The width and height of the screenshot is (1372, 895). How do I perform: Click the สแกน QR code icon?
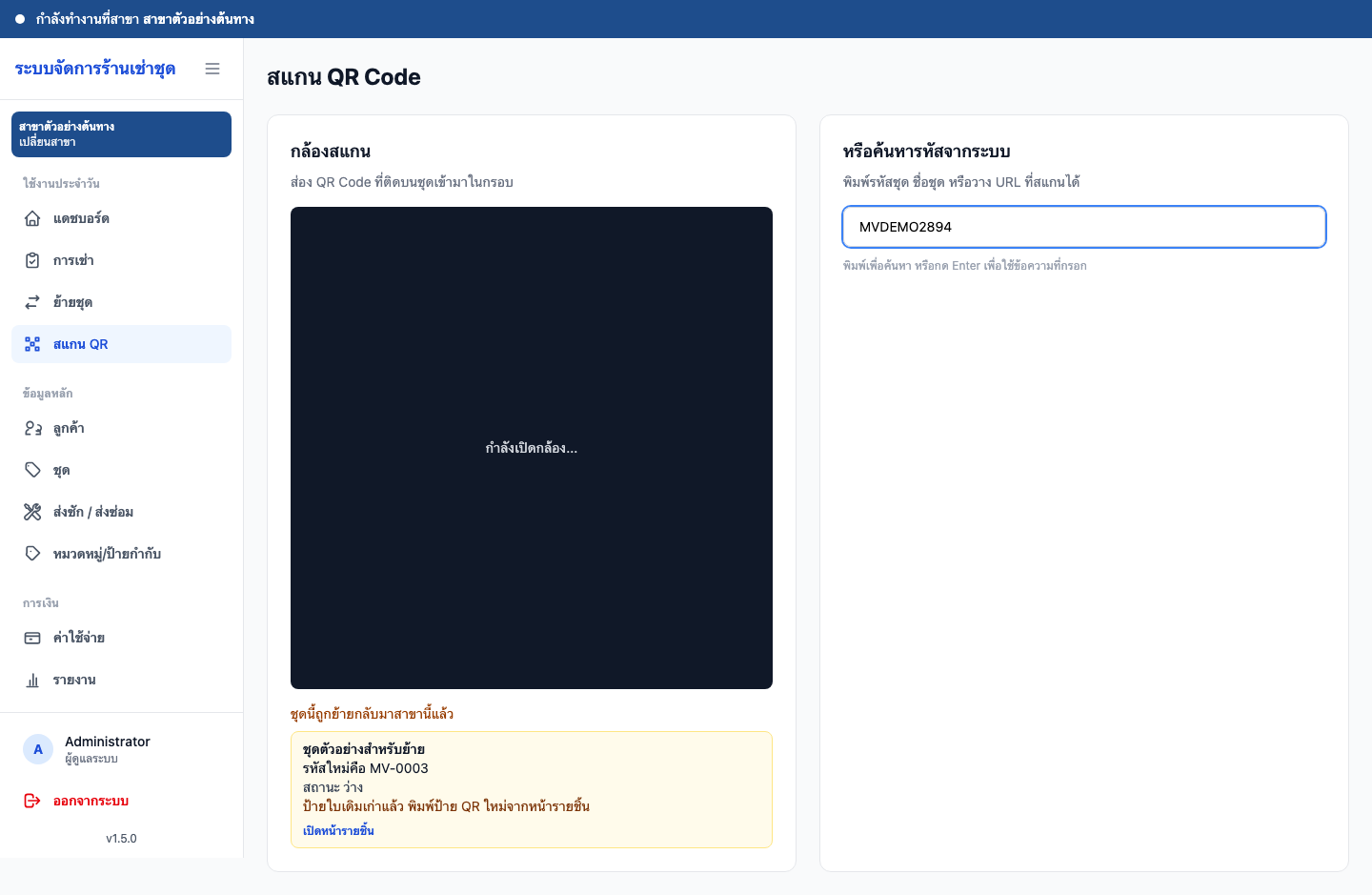click(32, 344)
